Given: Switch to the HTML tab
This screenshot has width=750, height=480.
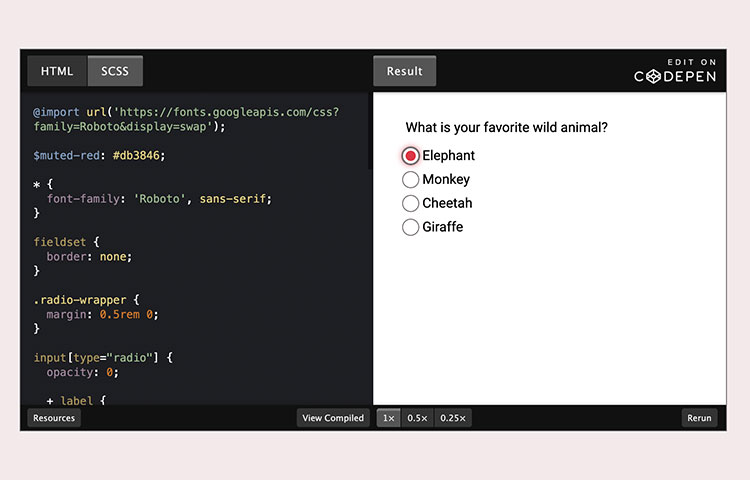Looking at the screenshot, I should click(x=57, y=71).
